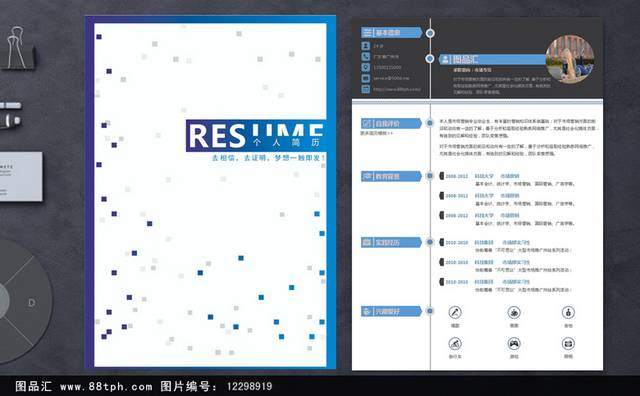Select the 基本信息 section header banner
The height and width of the screenshot is (396, 640).
pos(391,33)
